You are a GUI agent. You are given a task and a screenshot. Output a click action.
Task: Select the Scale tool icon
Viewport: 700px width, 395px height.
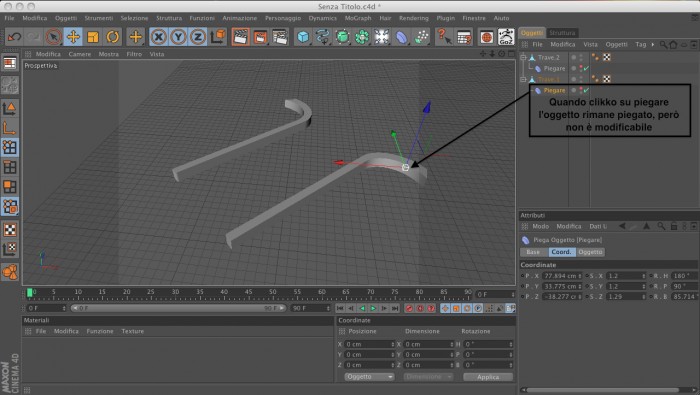[x=93, y=37]
